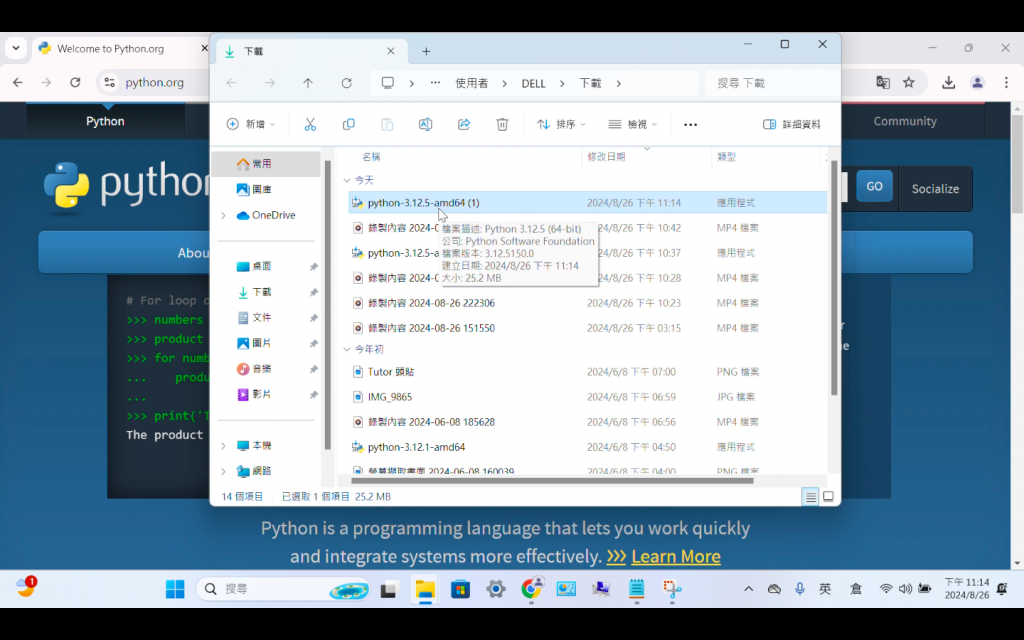Open the 排序 sort dropdown

coord(561,124)
